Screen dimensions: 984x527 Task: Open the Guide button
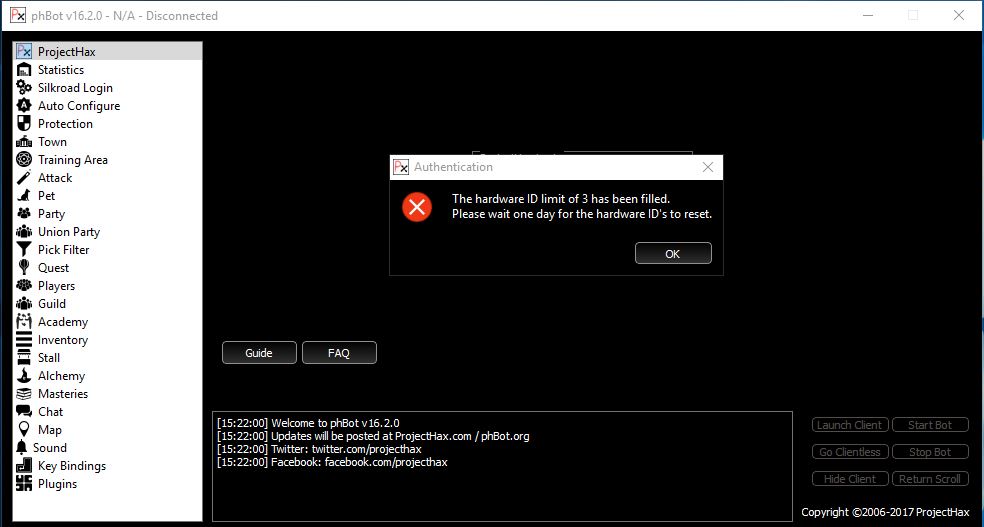point(259,353)
